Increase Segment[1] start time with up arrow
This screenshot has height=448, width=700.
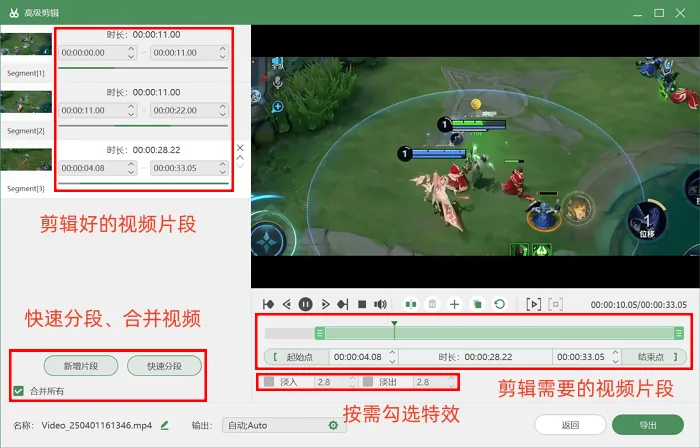point(131,49)
